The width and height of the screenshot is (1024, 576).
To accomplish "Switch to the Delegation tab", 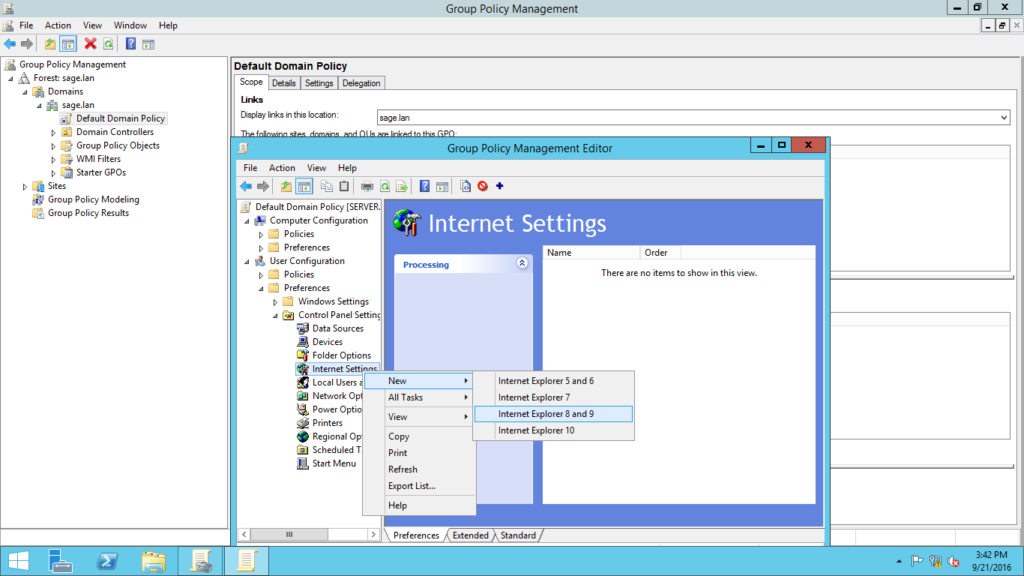I will click(361, 83).
